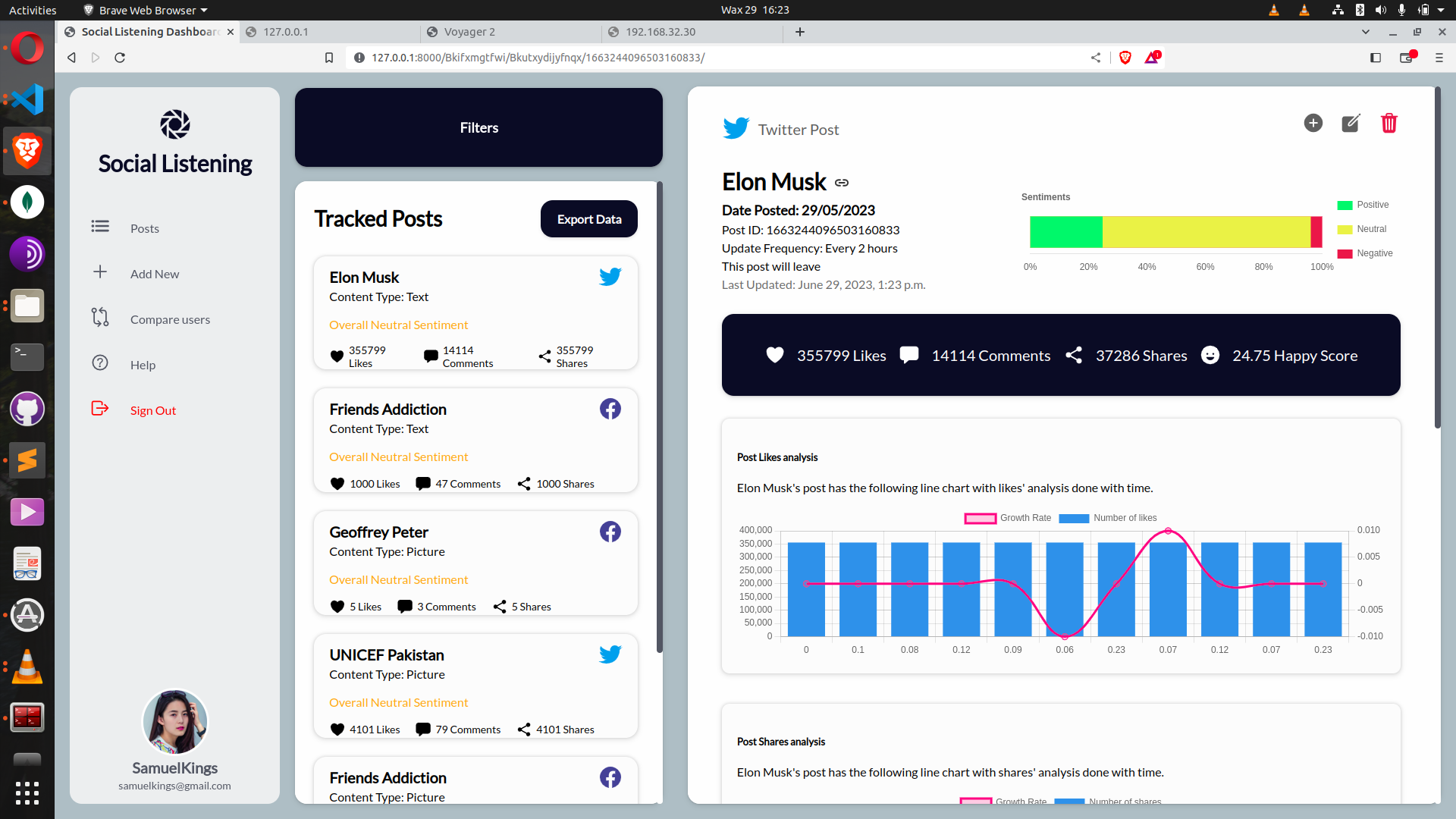Launch Visual Studio Code from the dock

27,99
